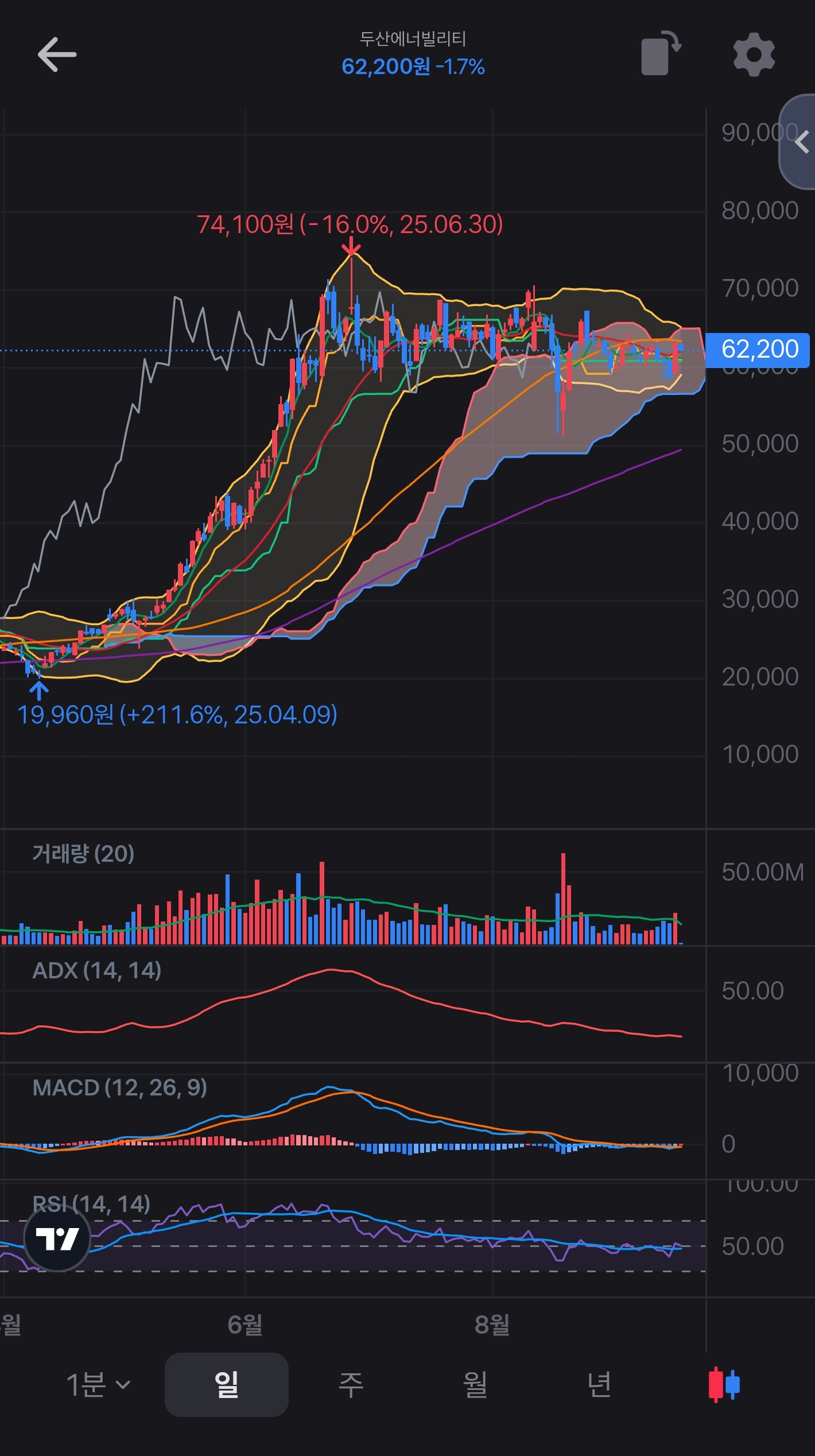
Task: Switch to the 월 monthly tab
Action: click(x=475, y=1385)
